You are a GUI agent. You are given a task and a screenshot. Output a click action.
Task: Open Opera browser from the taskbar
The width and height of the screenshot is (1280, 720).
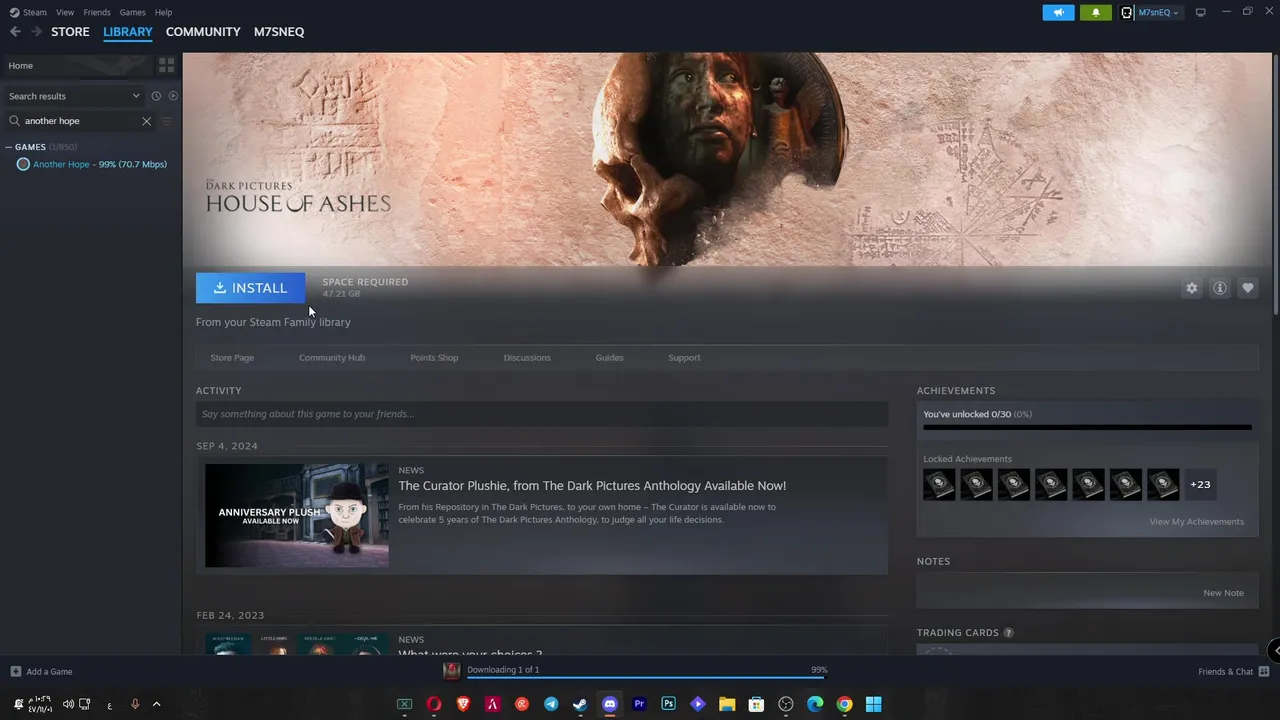[434, 704]
